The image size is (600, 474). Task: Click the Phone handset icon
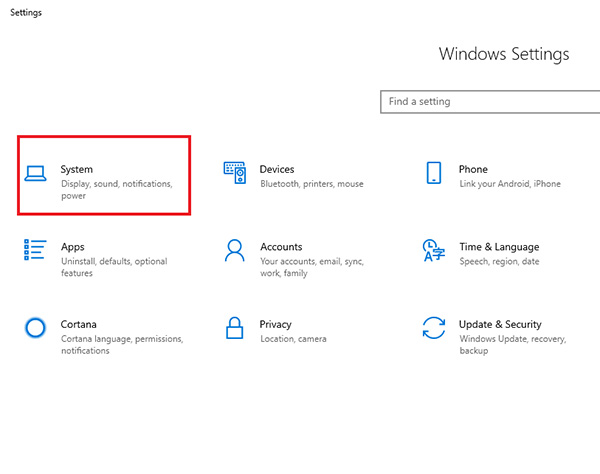pyautogui.click(x=433, y=174)
